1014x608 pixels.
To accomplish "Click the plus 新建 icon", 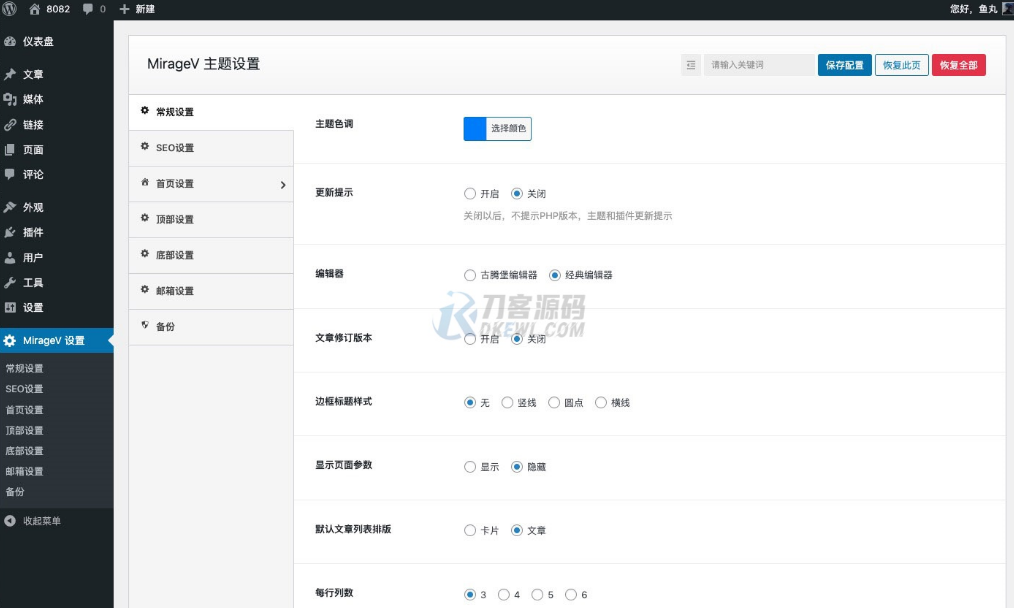I will (124, 9).
